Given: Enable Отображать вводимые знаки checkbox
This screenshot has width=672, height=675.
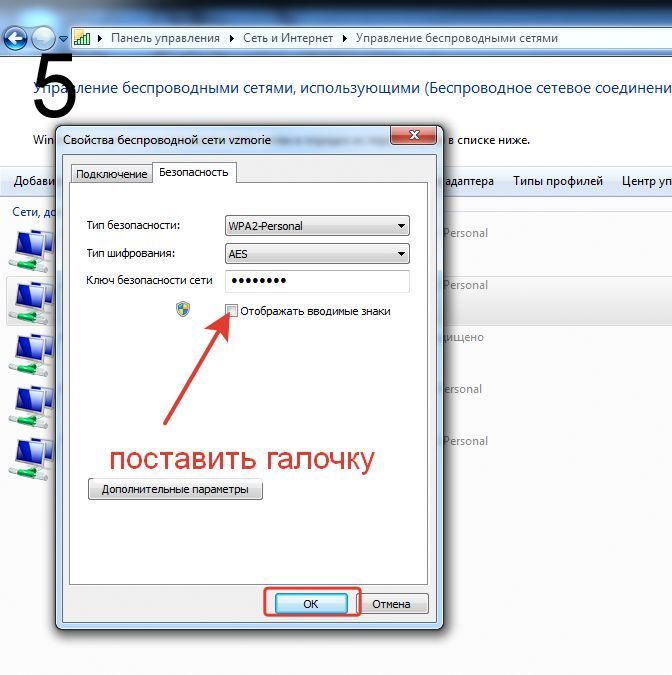Looking at the screenshot, I should 232,311.
